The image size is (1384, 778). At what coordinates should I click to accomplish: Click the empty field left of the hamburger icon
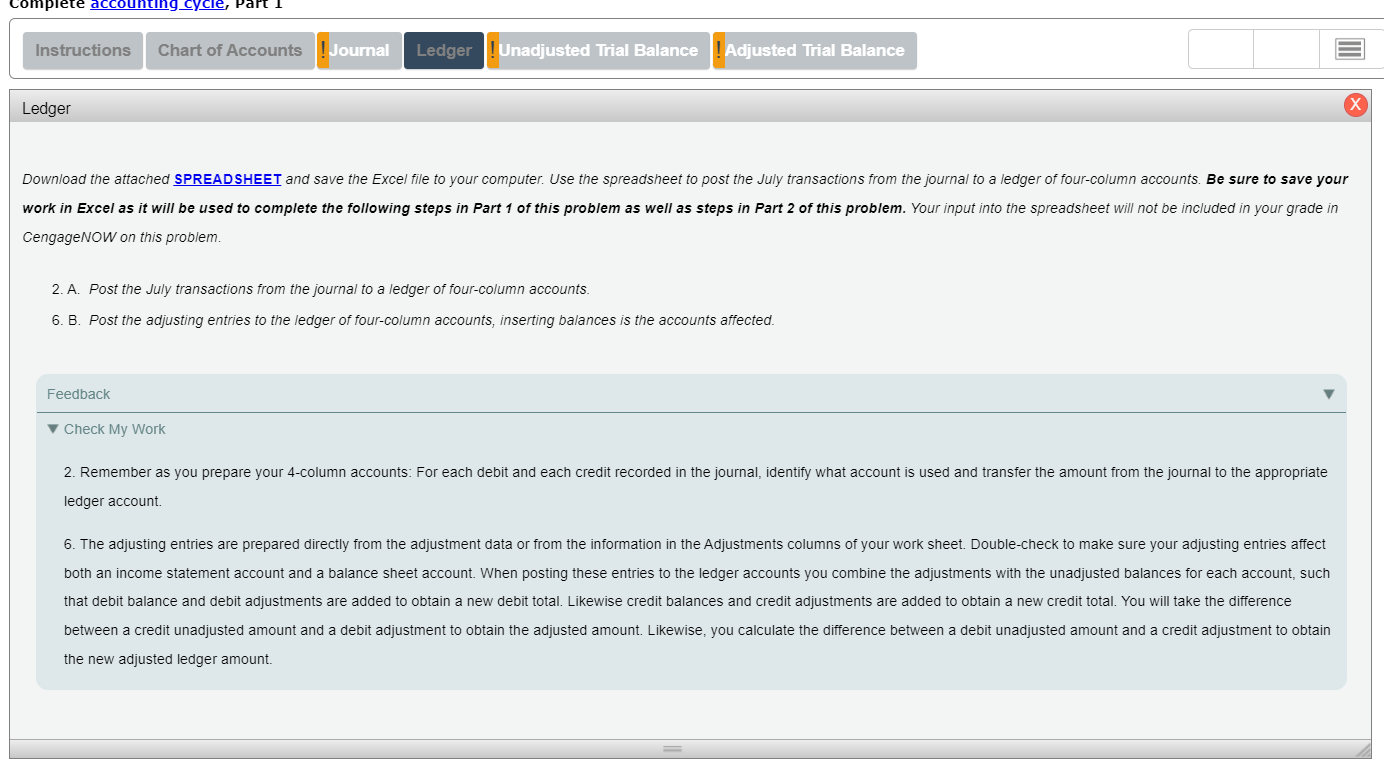click(1286, 48)
